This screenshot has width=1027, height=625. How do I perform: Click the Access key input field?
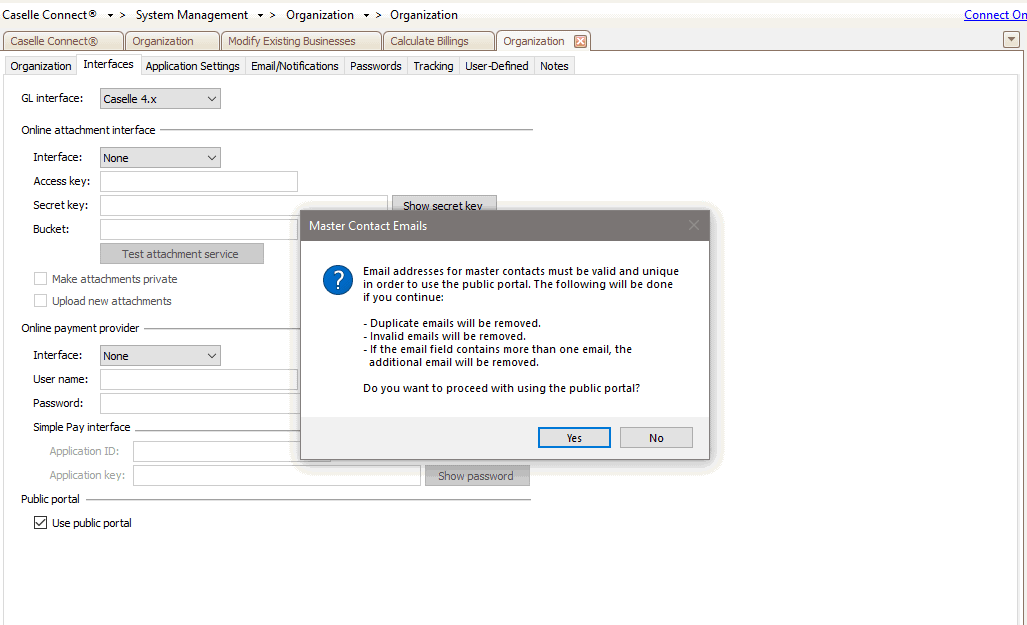(x=199, y=181)
